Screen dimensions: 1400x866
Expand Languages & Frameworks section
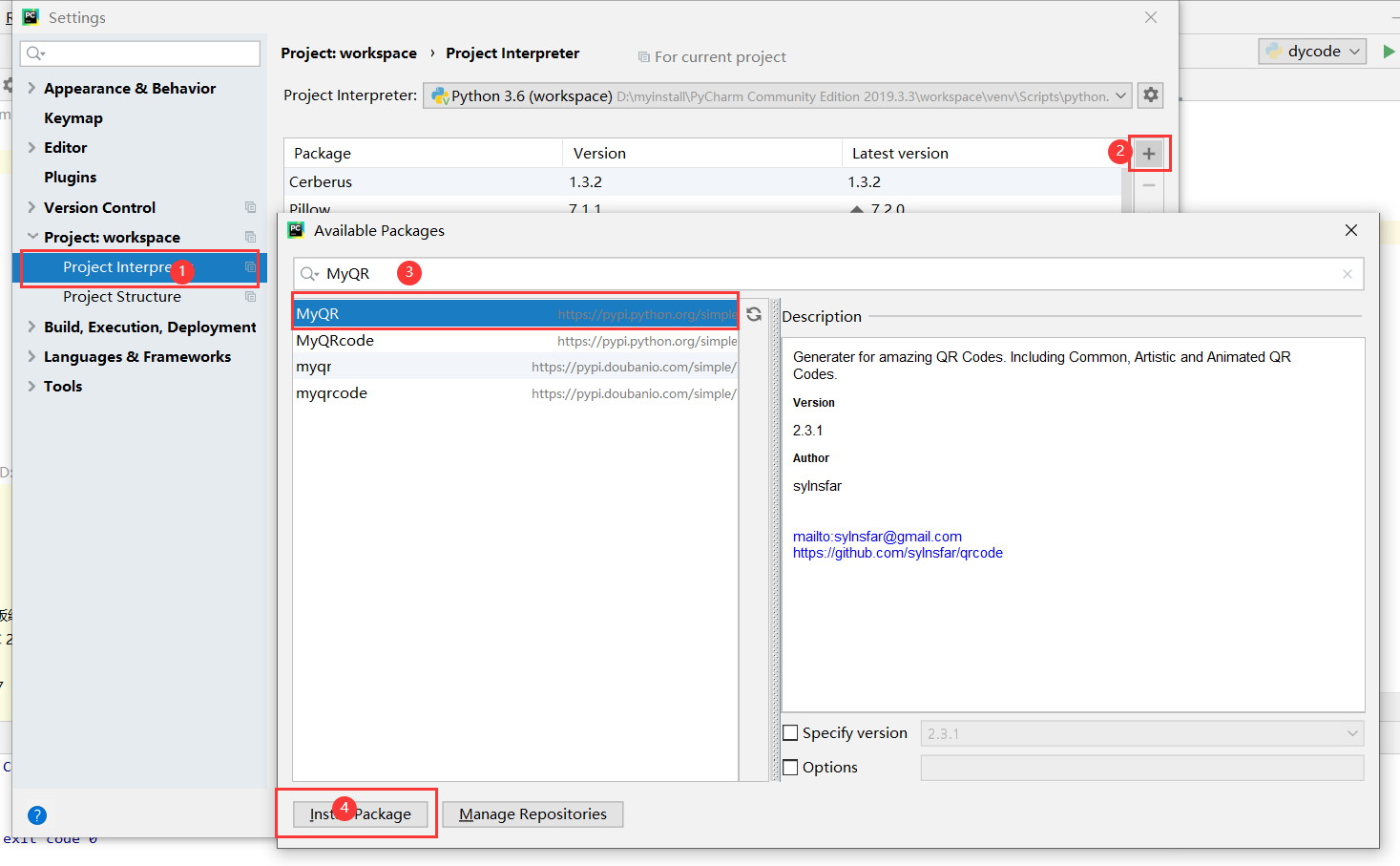coord(31,356)
